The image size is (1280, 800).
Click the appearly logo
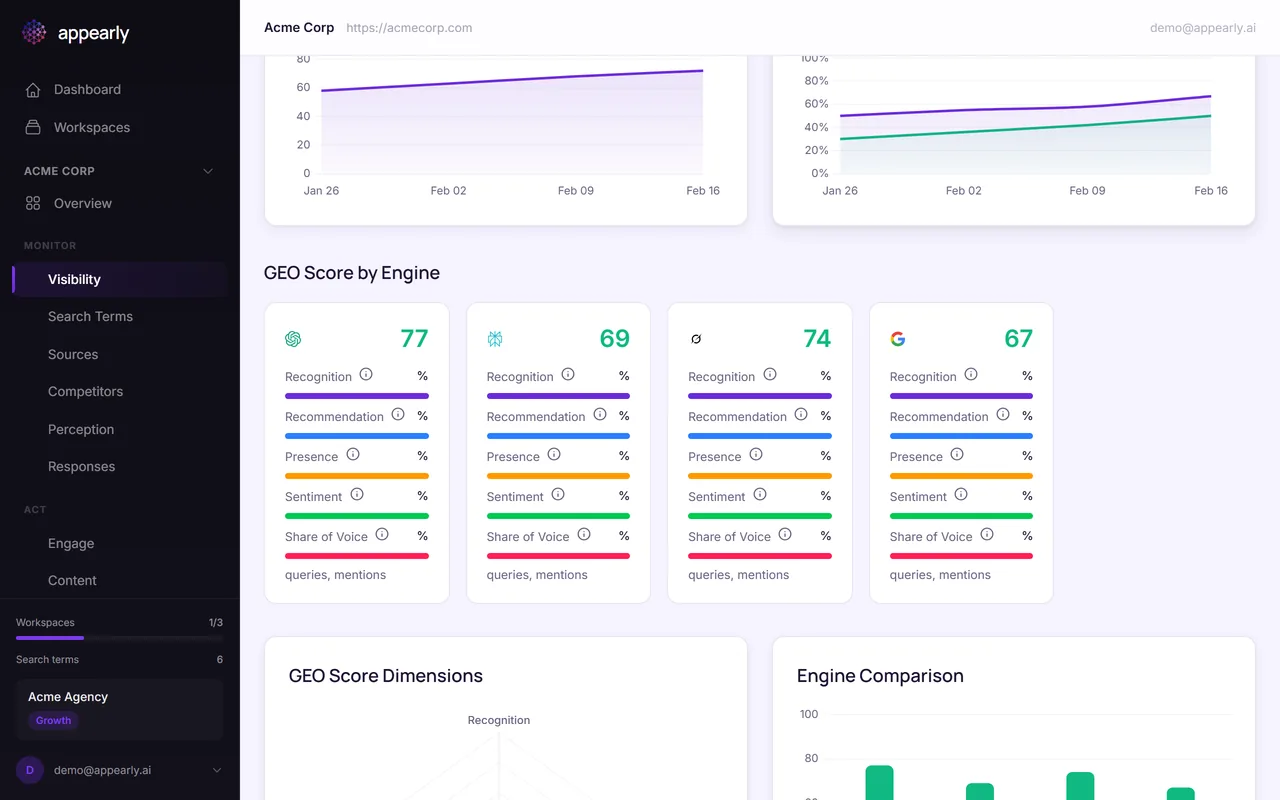coord(76,33)
